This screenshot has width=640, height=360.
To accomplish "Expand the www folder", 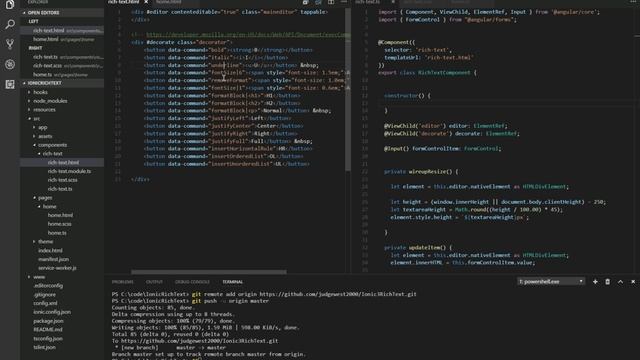I will pos(39,277).
